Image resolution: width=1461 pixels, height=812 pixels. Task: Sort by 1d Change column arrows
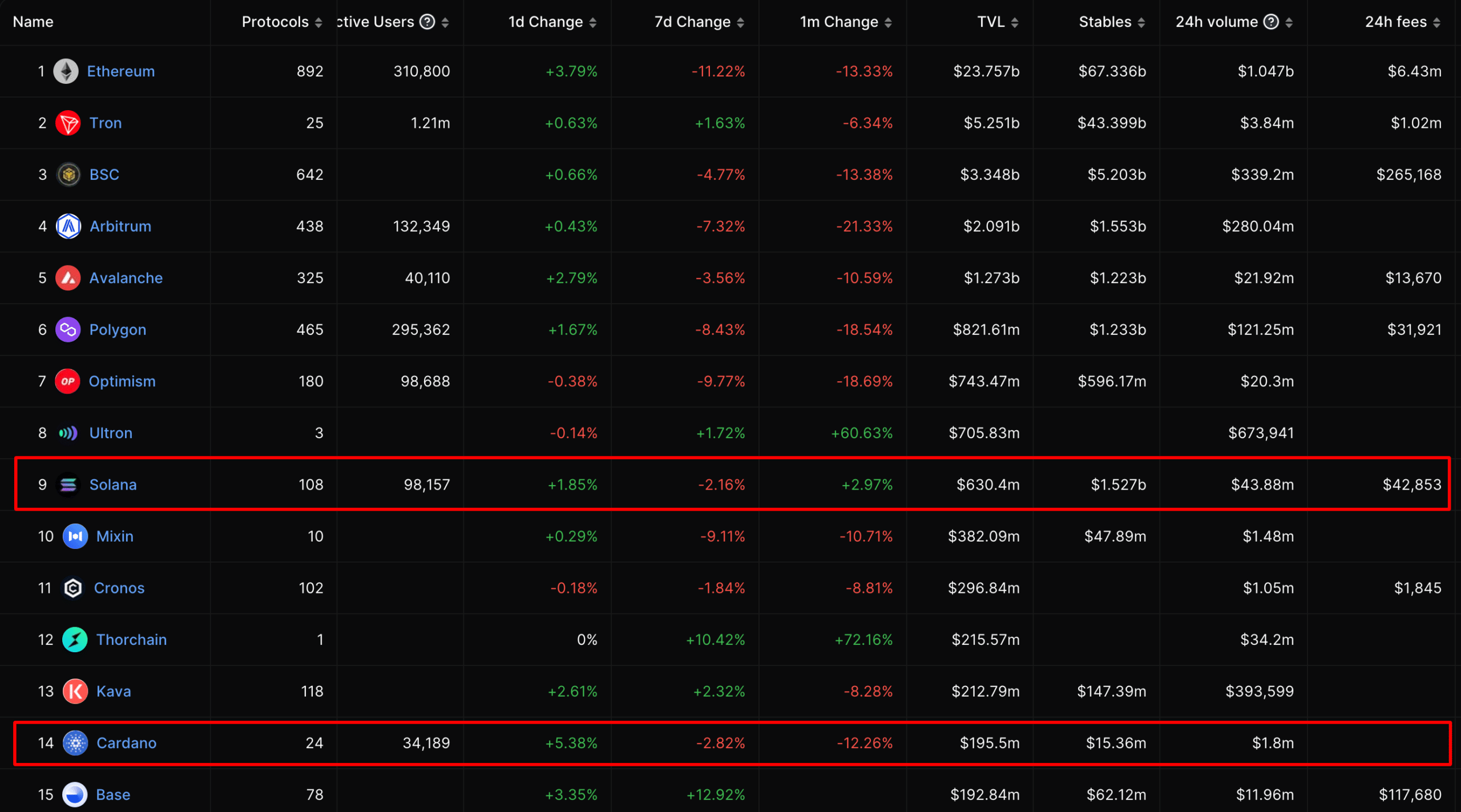coord(593,22)
